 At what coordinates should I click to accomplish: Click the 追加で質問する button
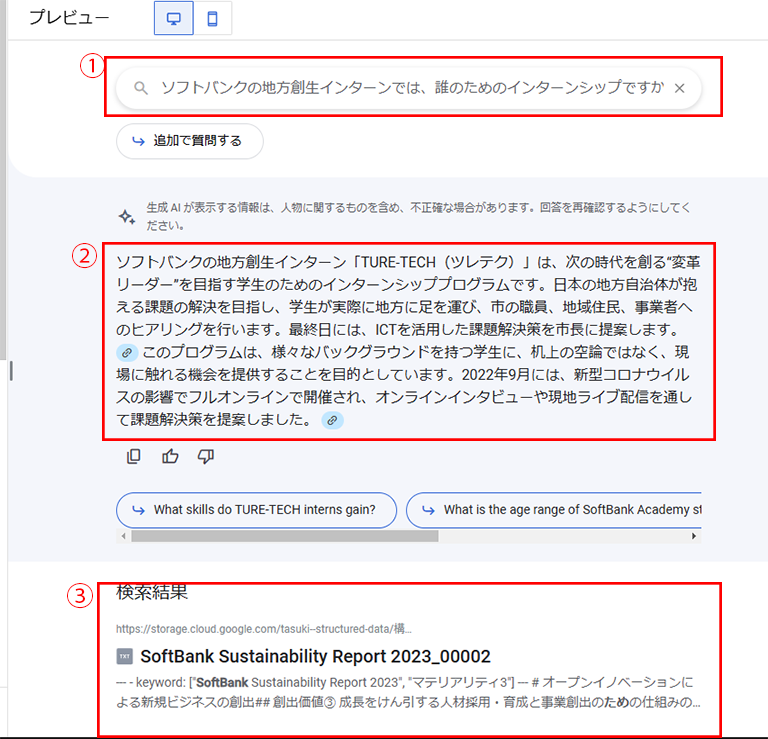click(x=190, y=141)
